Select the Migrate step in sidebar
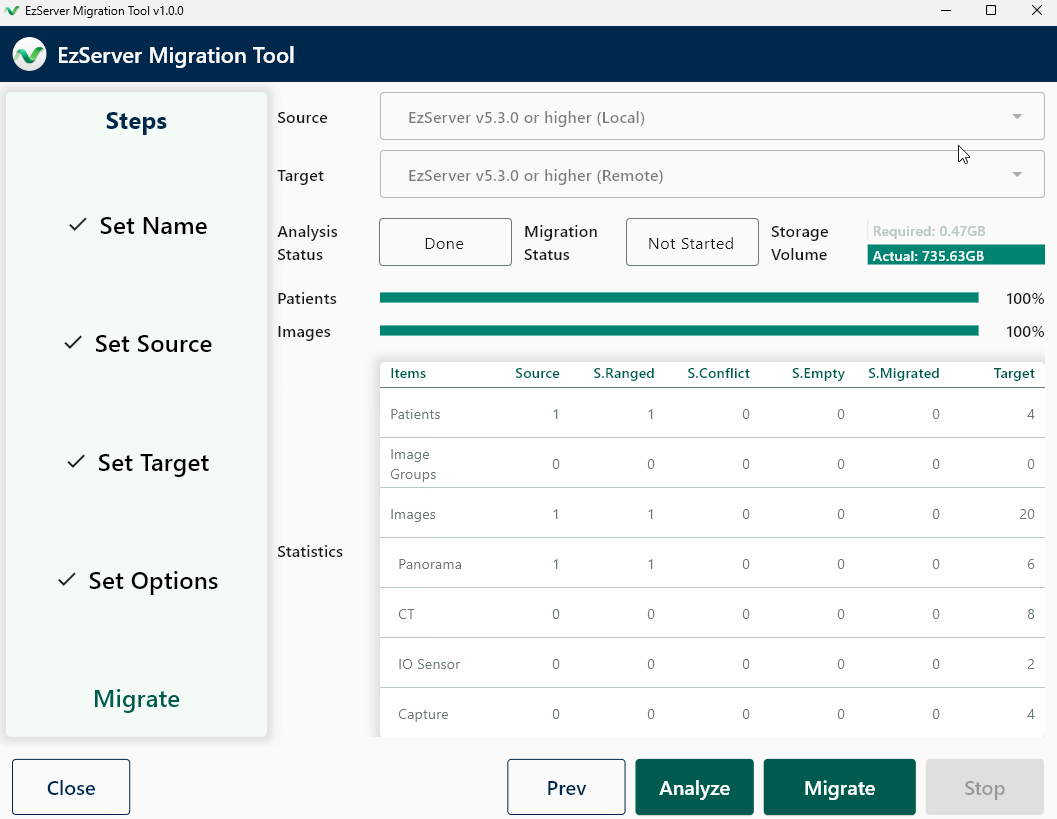Viewport: 1057px width, 819px height. (x=136, y=699)
